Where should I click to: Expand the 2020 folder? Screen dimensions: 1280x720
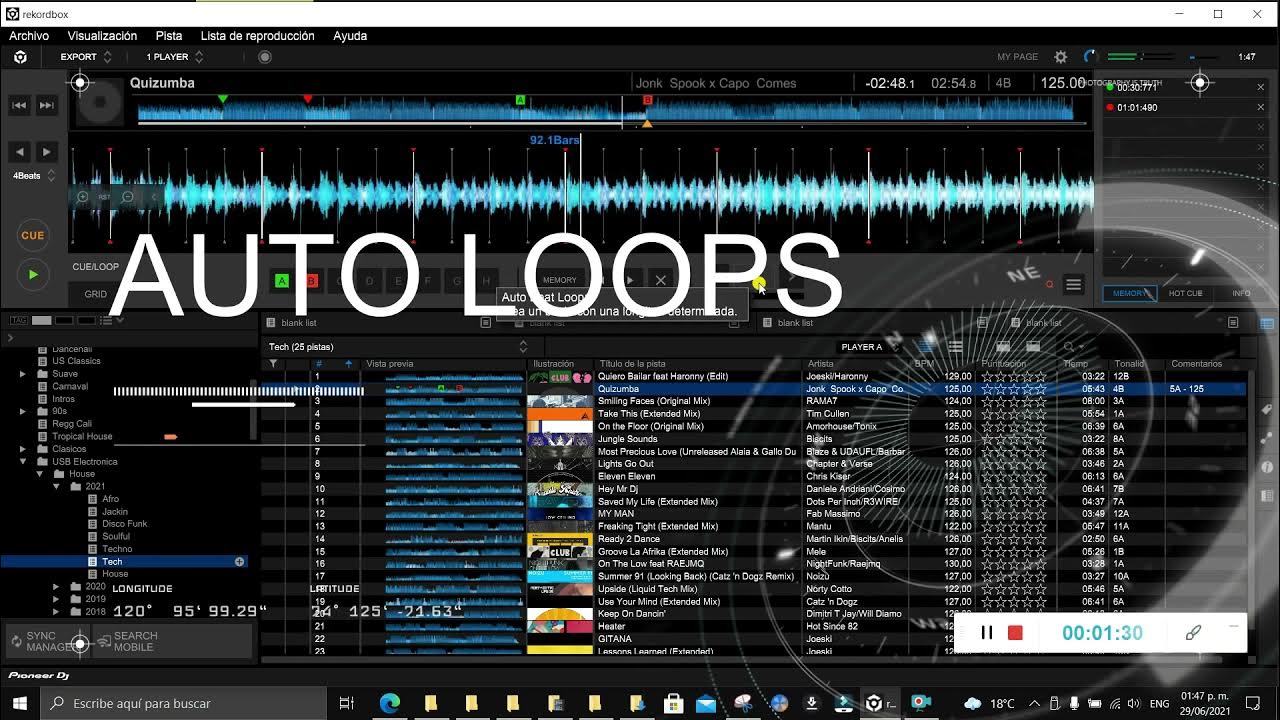56,587
